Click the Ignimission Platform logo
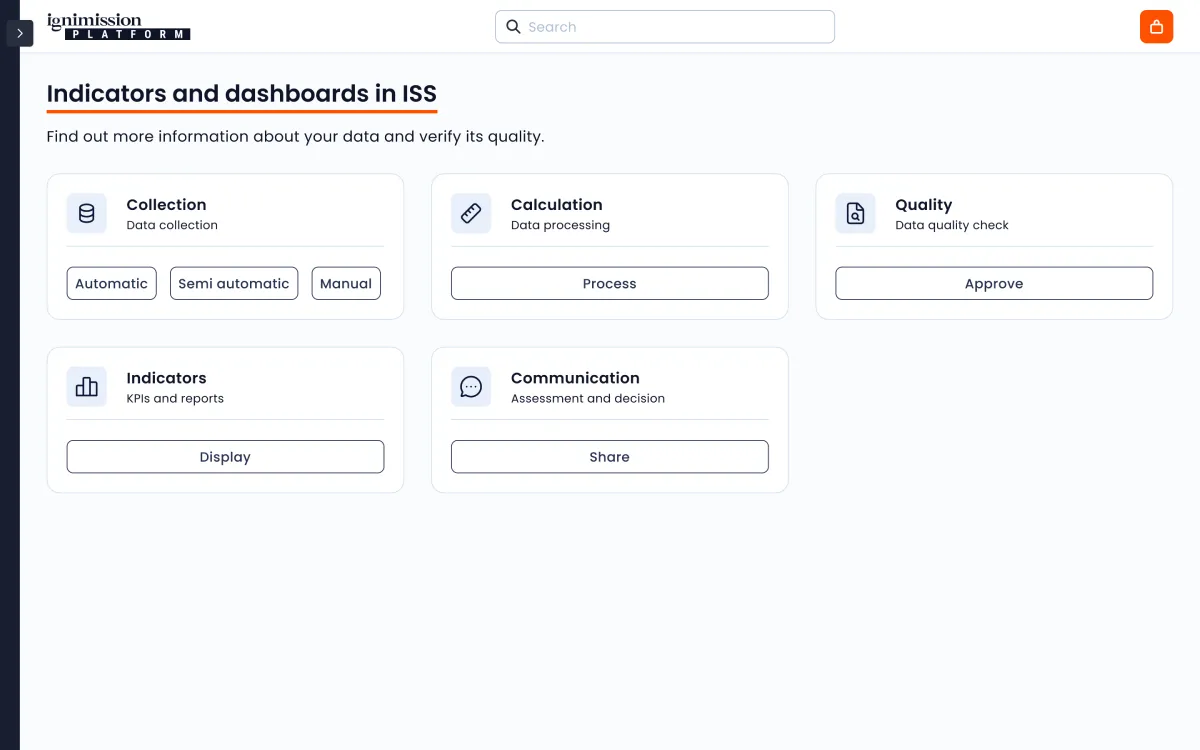The width and height of the screenshot is (1200, 750). click(x=118, y=27)
